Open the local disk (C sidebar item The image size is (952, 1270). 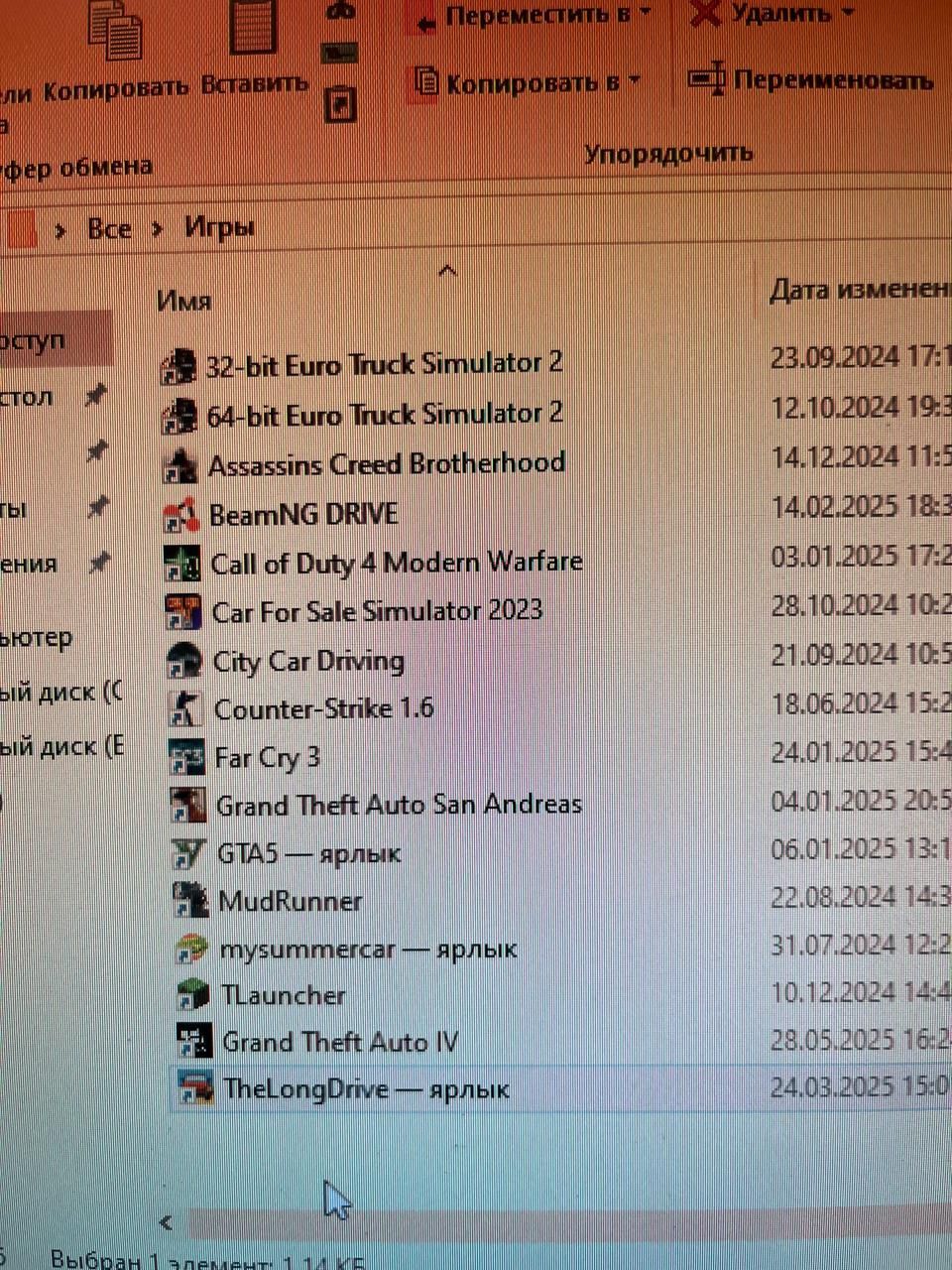(60, 692)
